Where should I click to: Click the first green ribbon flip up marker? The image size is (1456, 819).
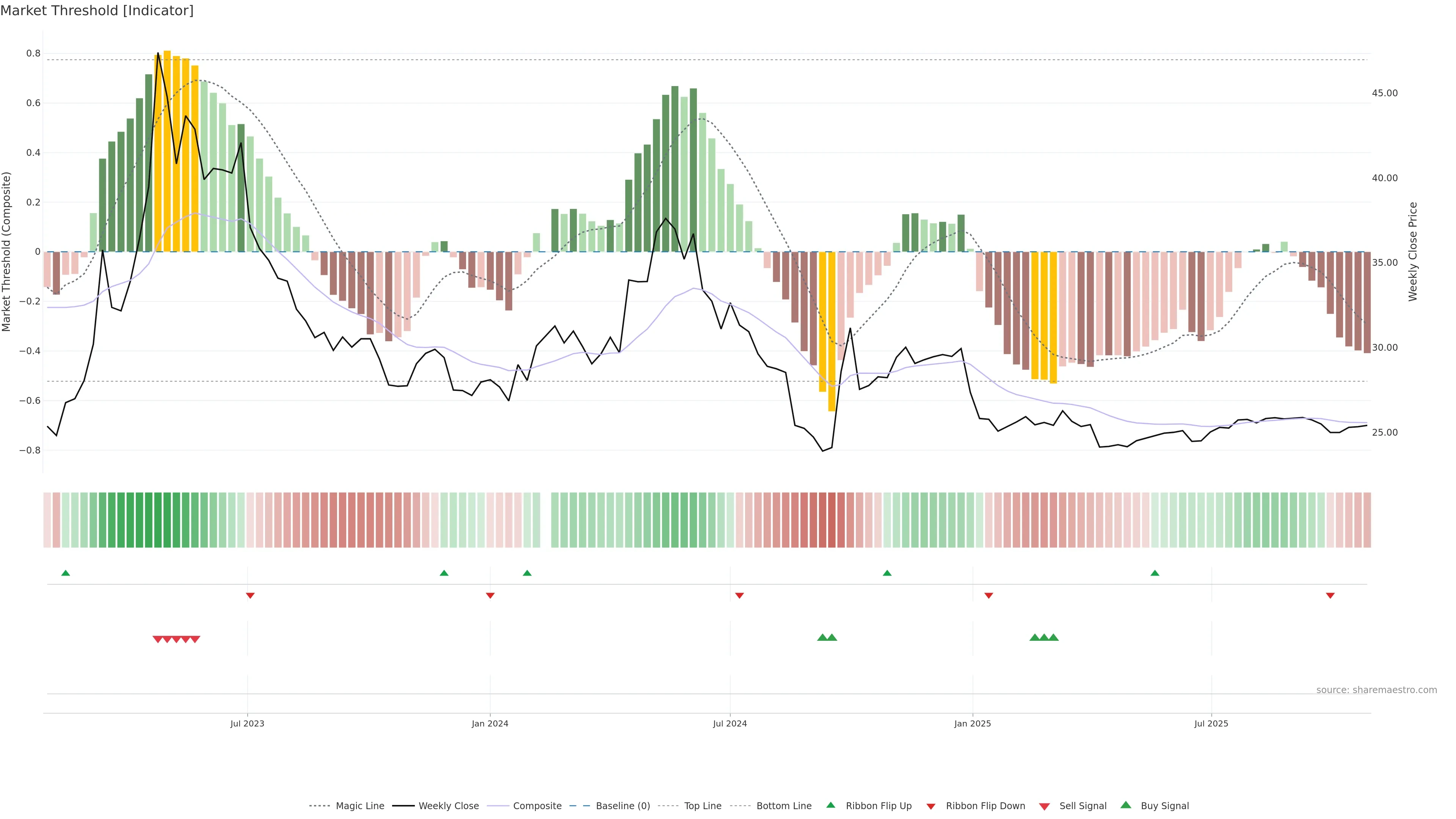click(66, 573)
